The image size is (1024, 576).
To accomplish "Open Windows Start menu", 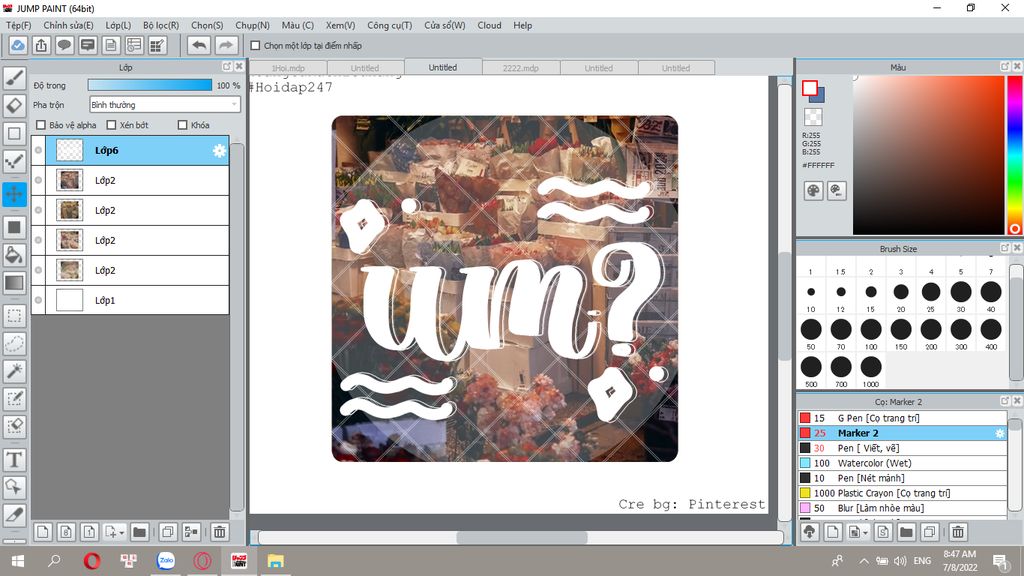I will [x=18, y=561].
